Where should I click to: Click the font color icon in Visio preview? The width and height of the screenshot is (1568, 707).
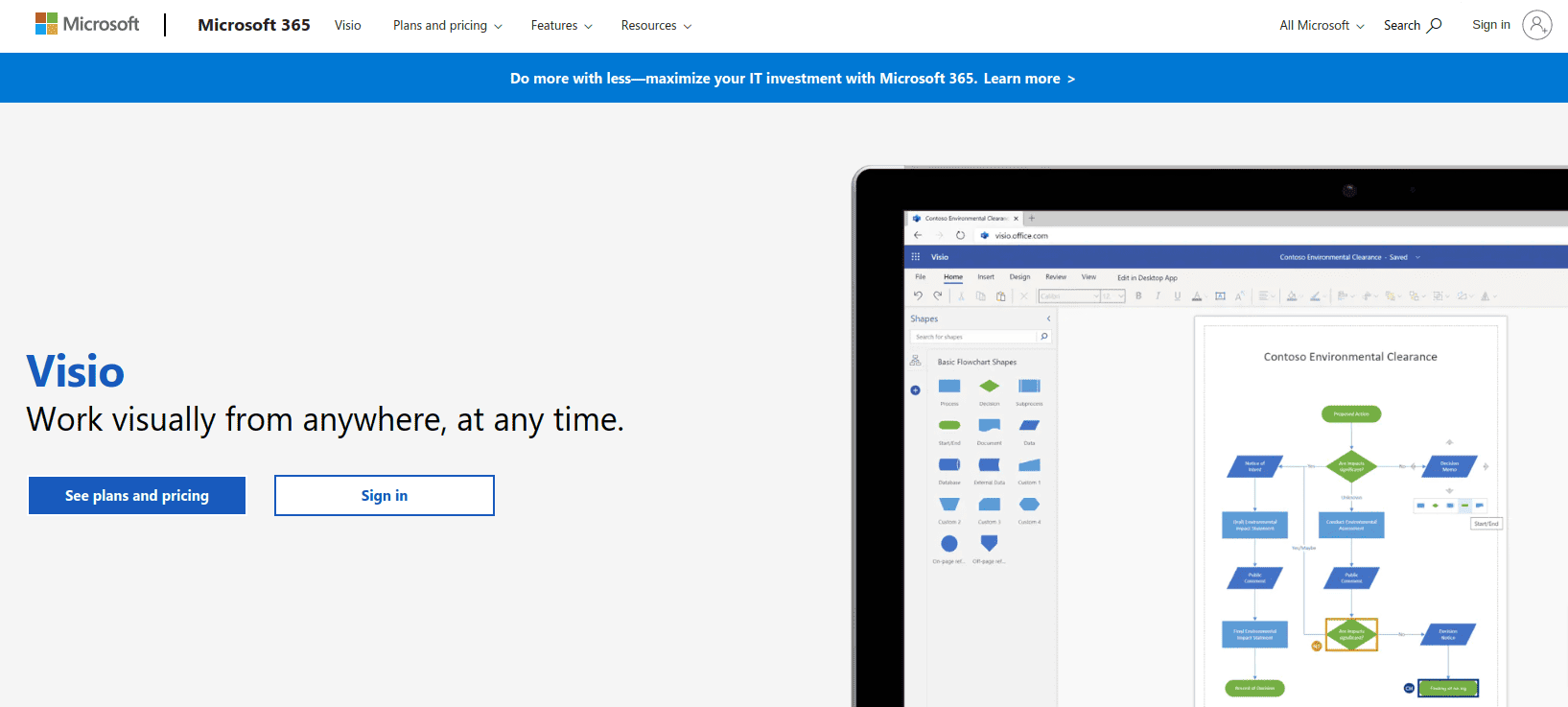click(1197, 296)
